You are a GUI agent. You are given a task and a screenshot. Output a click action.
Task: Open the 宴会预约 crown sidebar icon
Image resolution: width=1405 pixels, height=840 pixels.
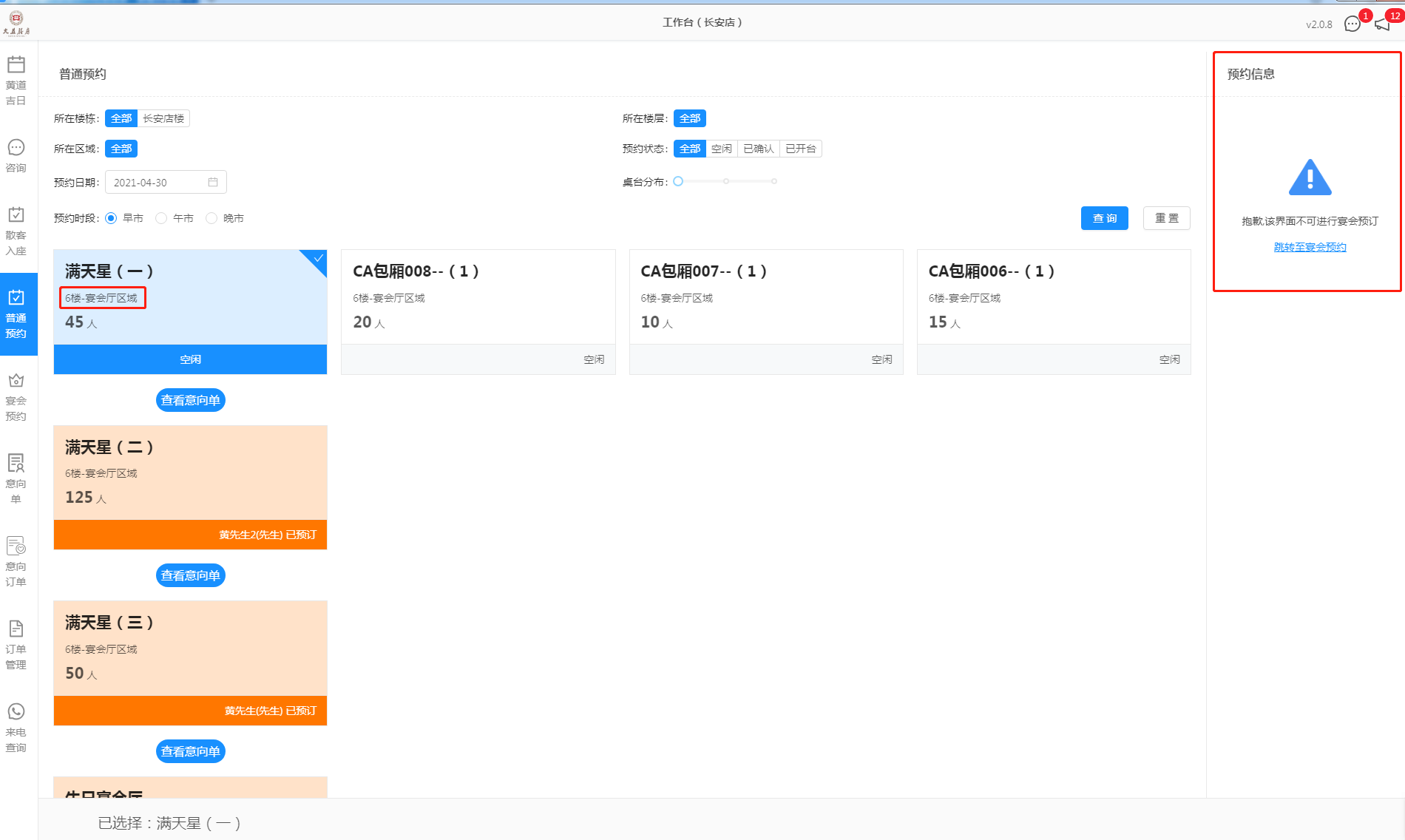point(16,397)
